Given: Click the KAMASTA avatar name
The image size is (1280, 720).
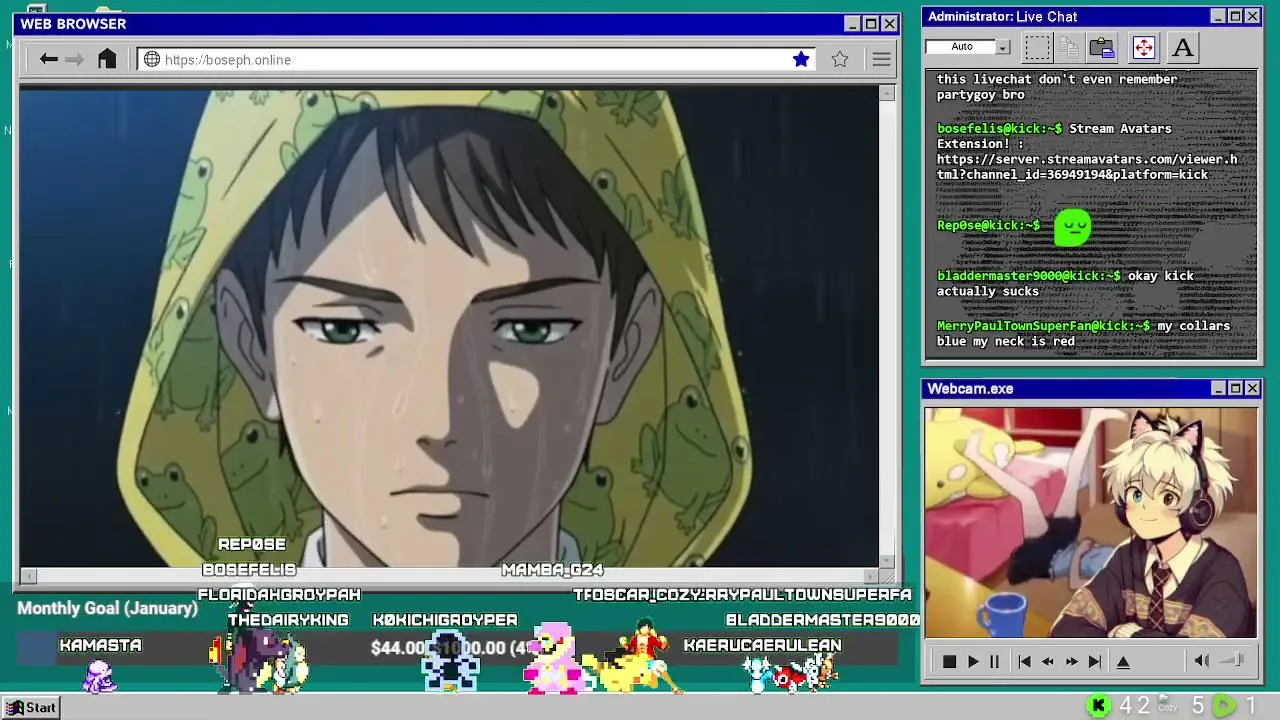Looking at the screenshot, I should click(x=100, y=645).
